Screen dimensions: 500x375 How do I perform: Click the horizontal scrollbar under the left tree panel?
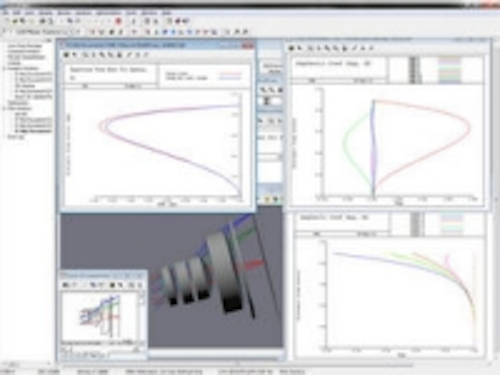27,363
